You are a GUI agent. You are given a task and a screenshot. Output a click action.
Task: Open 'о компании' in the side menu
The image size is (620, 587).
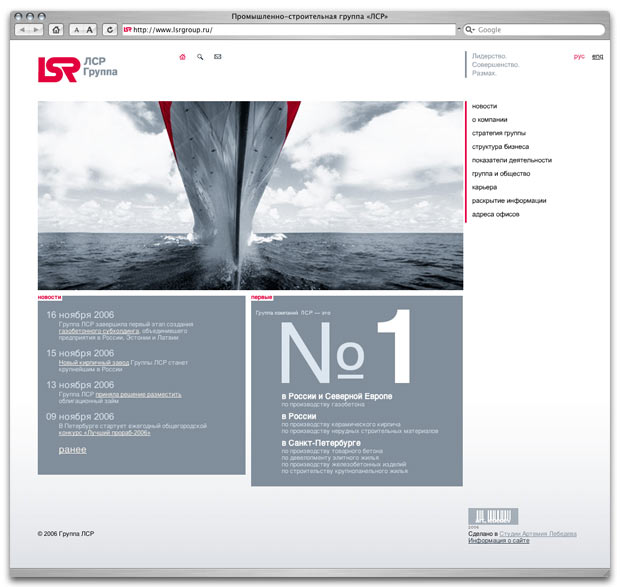pos(490,120)
